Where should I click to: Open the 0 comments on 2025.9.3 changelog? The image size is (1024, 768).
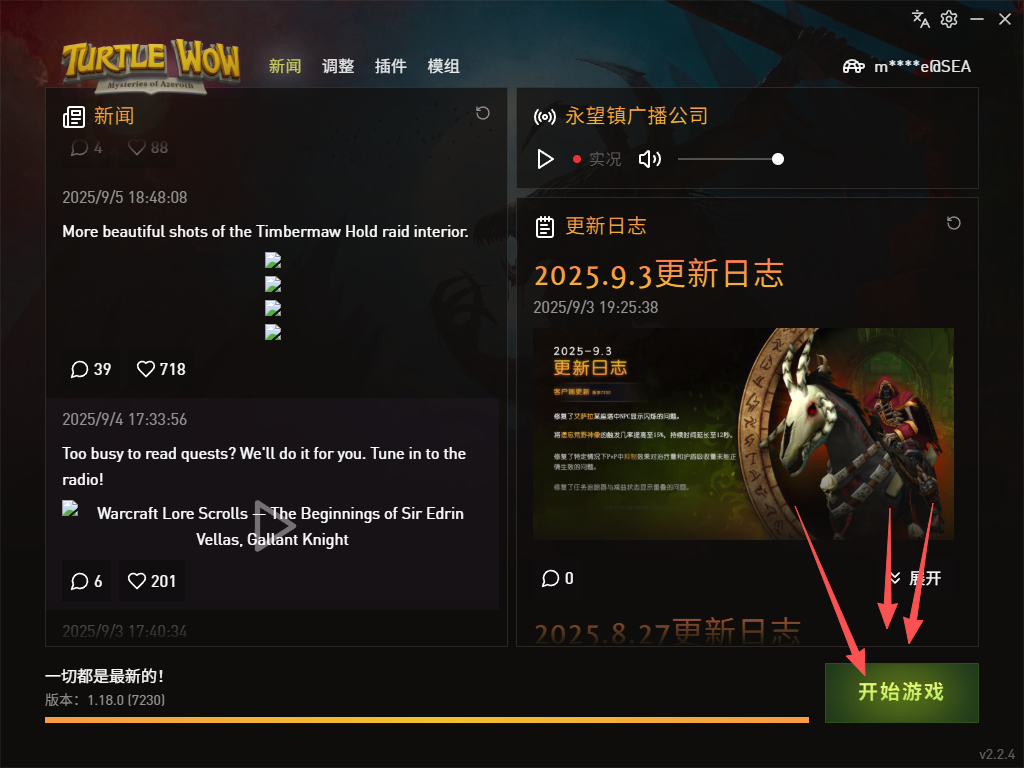pos(558,579)
